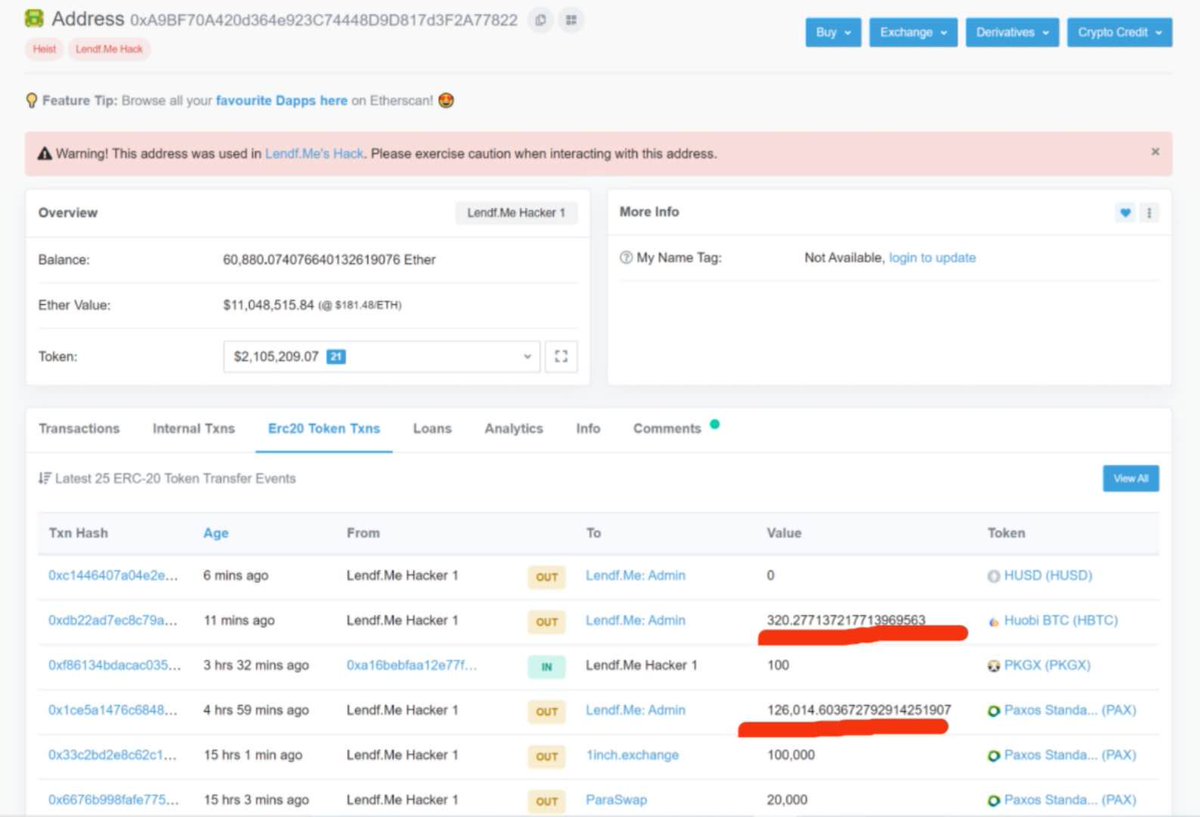Toggle the Age column header format

coord(216,533)
